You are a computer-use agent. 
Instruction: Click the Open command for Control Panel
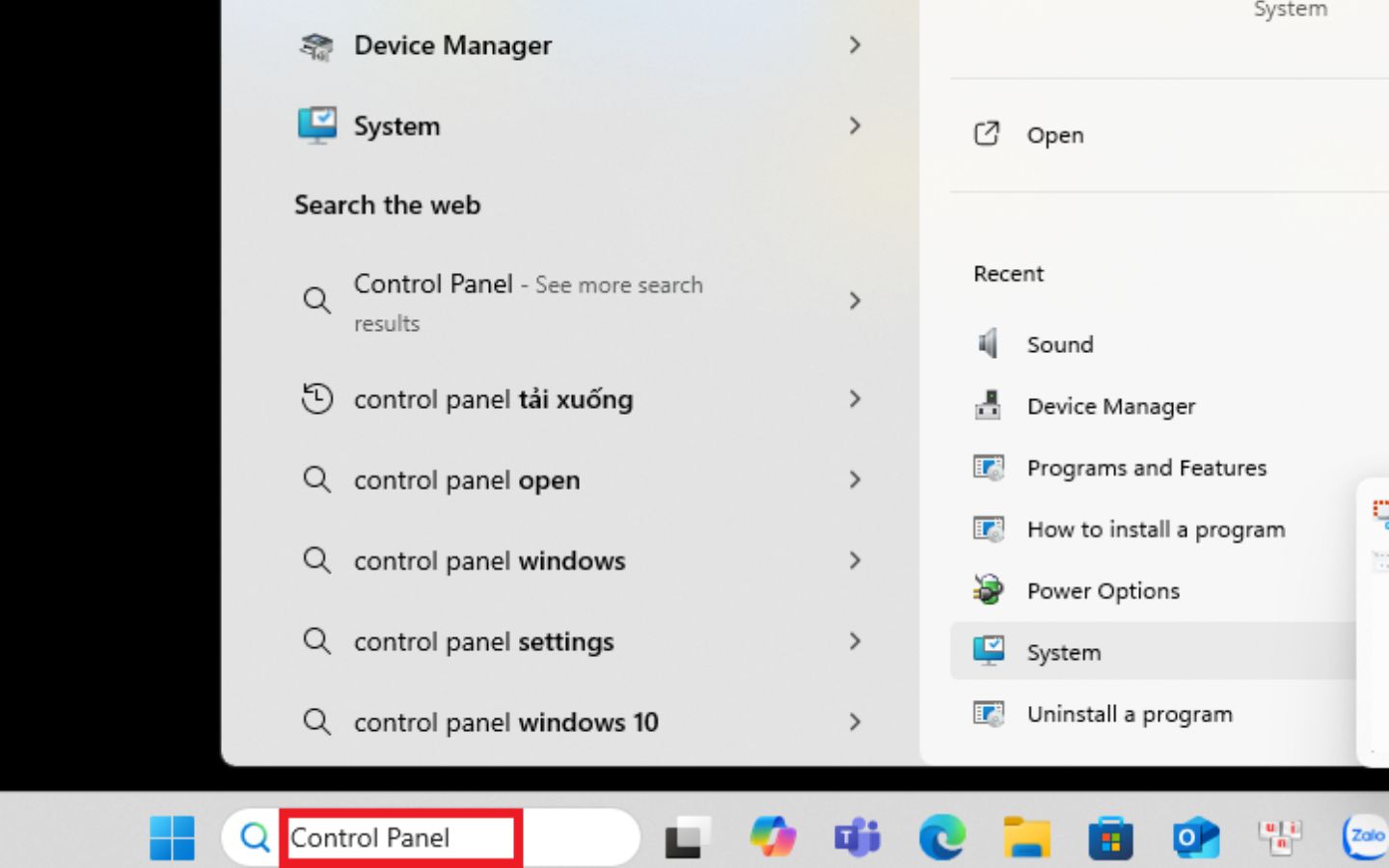point(1054,134)
